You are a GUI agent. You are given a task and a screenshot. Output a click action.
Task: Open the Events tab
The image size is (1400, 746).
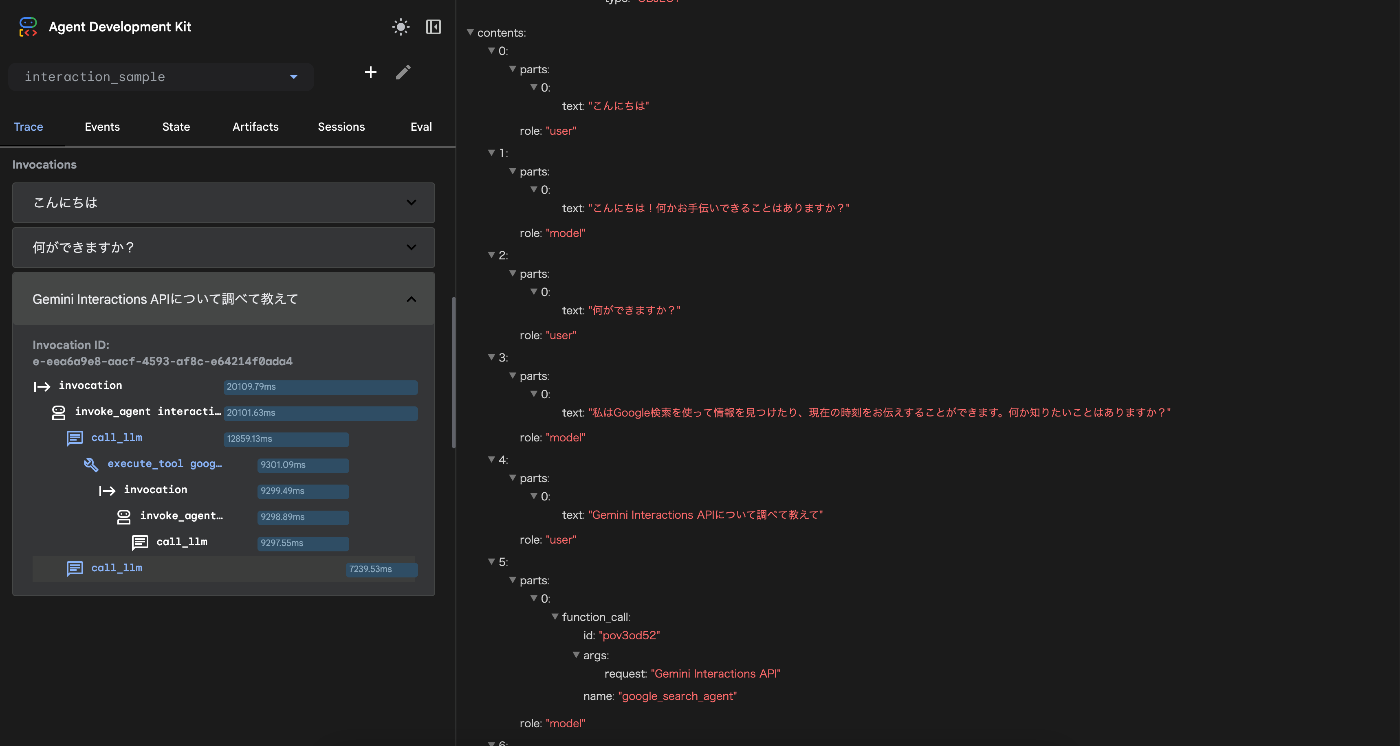102,127
